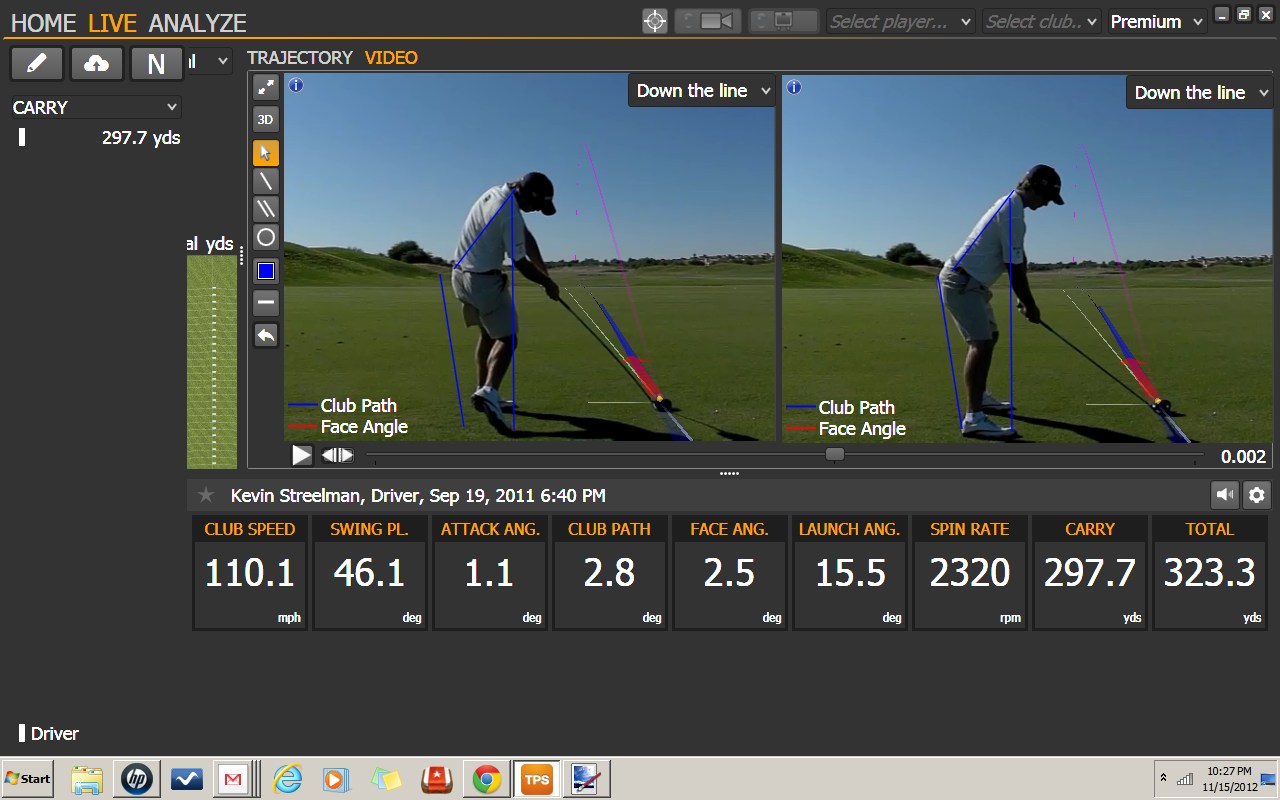The width and height of the screenshot is (1280, 800).
Task: Pick the blue drawing color swatch
Action: [x=266, y=271]
